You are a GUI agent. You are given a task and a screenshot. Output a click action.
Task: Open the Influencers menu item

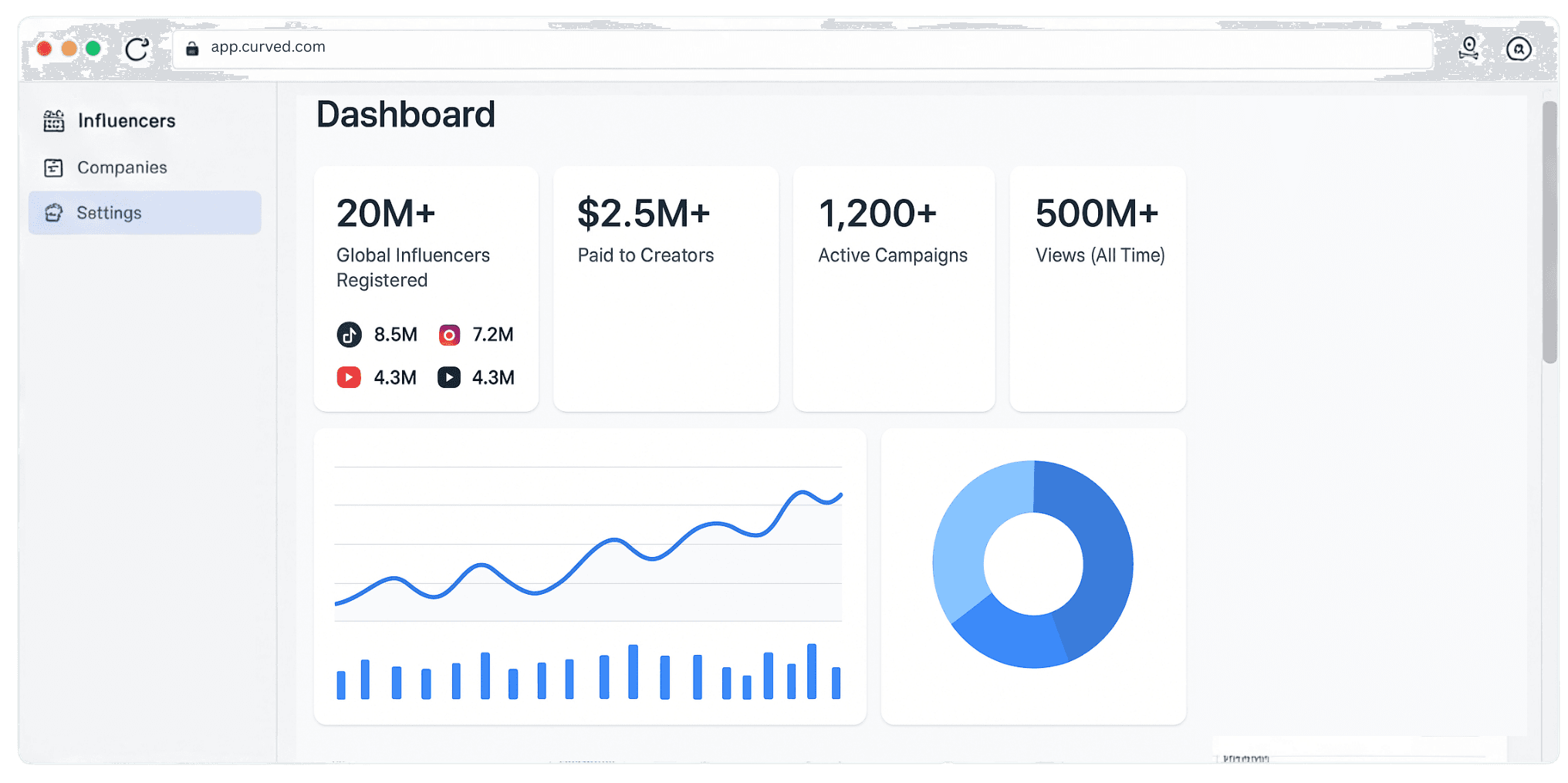click(x=127, y=121)
